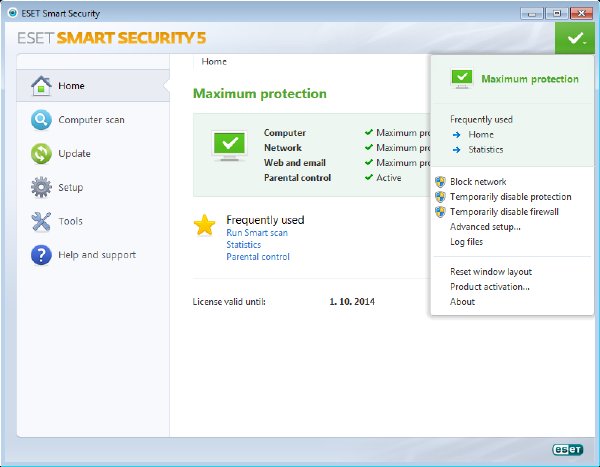
Task: Open Advanced setup... from menu
Action: (485, 227)
